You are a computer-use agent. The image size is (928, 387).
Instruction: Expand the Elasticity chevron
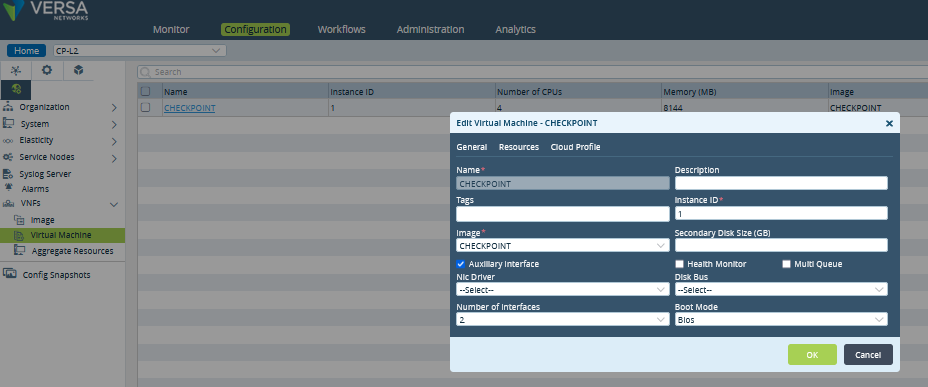pos(114,141)
